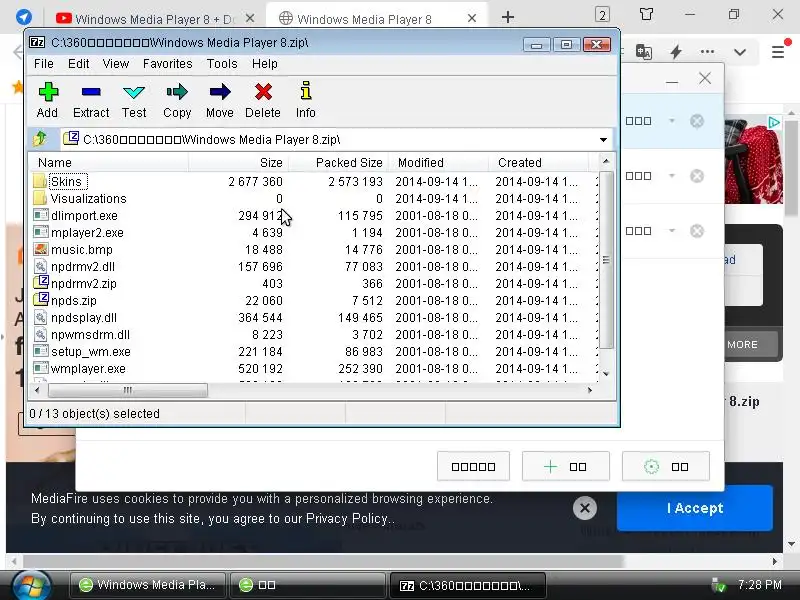Select the npwmsdrm.dll file row
Screen dimensions: 800x600
point(314,334)
